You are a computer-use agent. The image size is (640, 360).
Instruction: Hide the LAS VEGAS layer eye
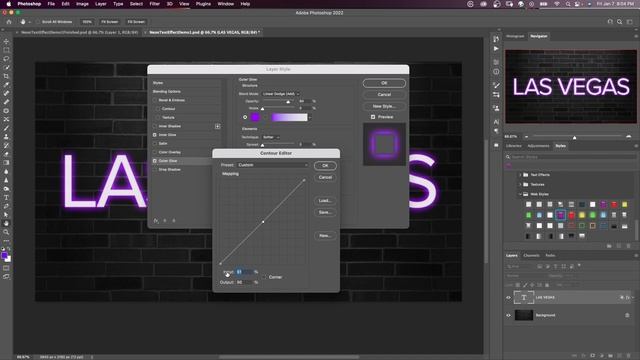[508, 298]
